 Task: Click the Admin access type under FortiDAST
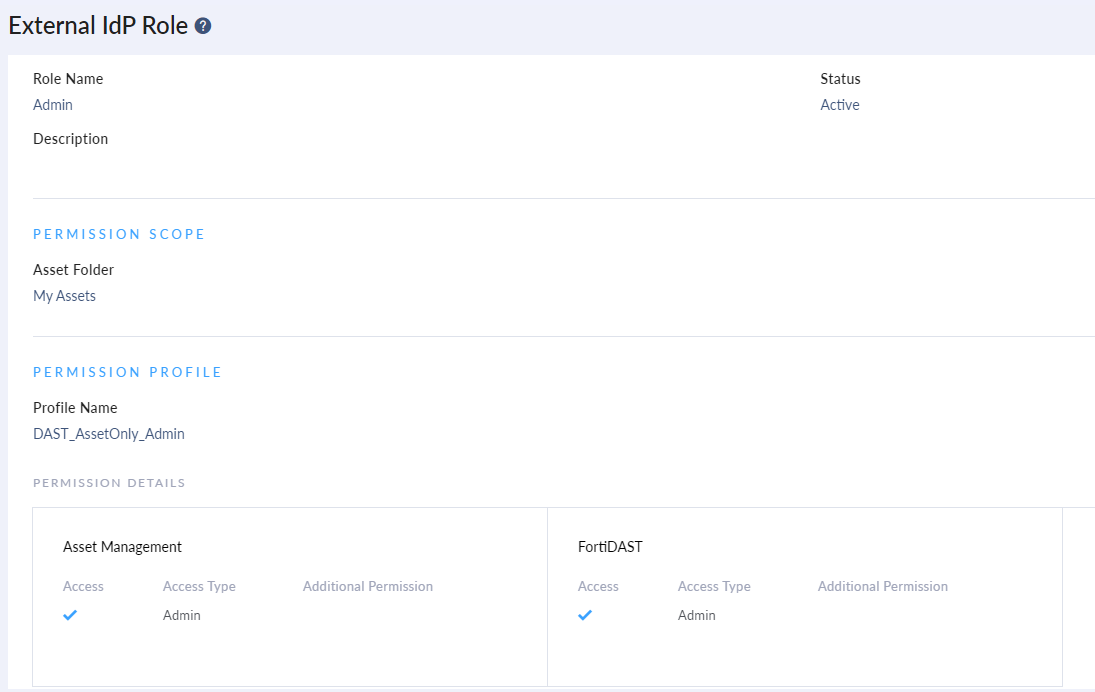[697, 615]
